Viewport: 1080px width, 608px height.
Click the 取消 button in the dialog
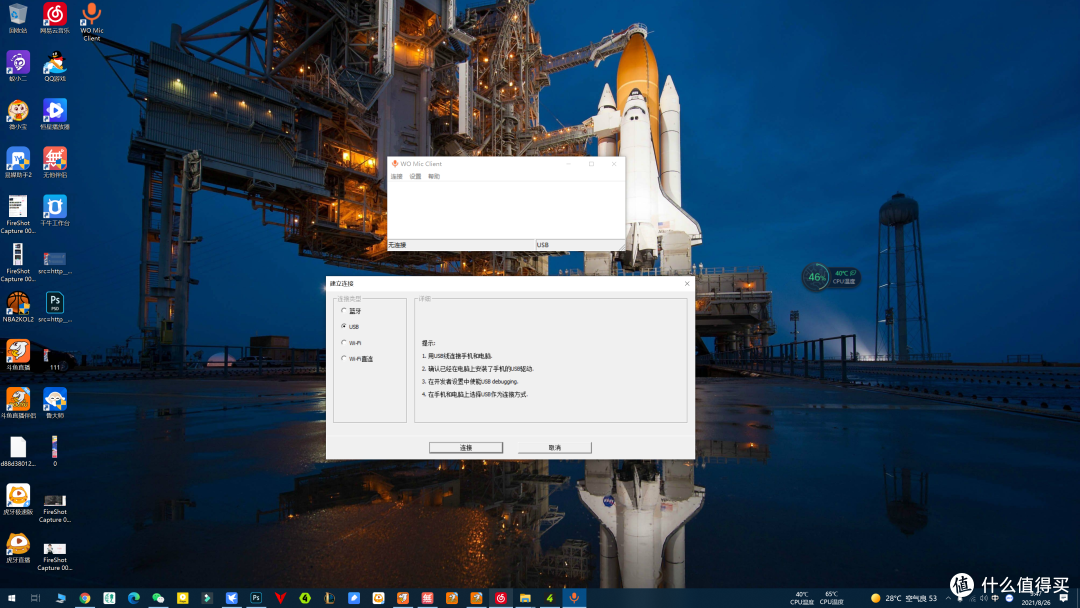(554, 448)
